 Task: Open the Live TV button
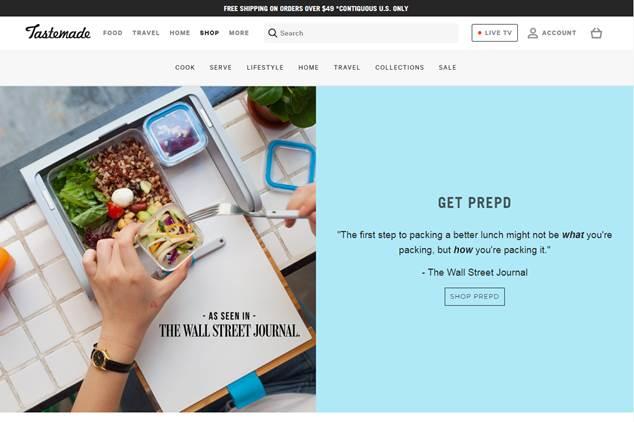[x=495, y=33]
